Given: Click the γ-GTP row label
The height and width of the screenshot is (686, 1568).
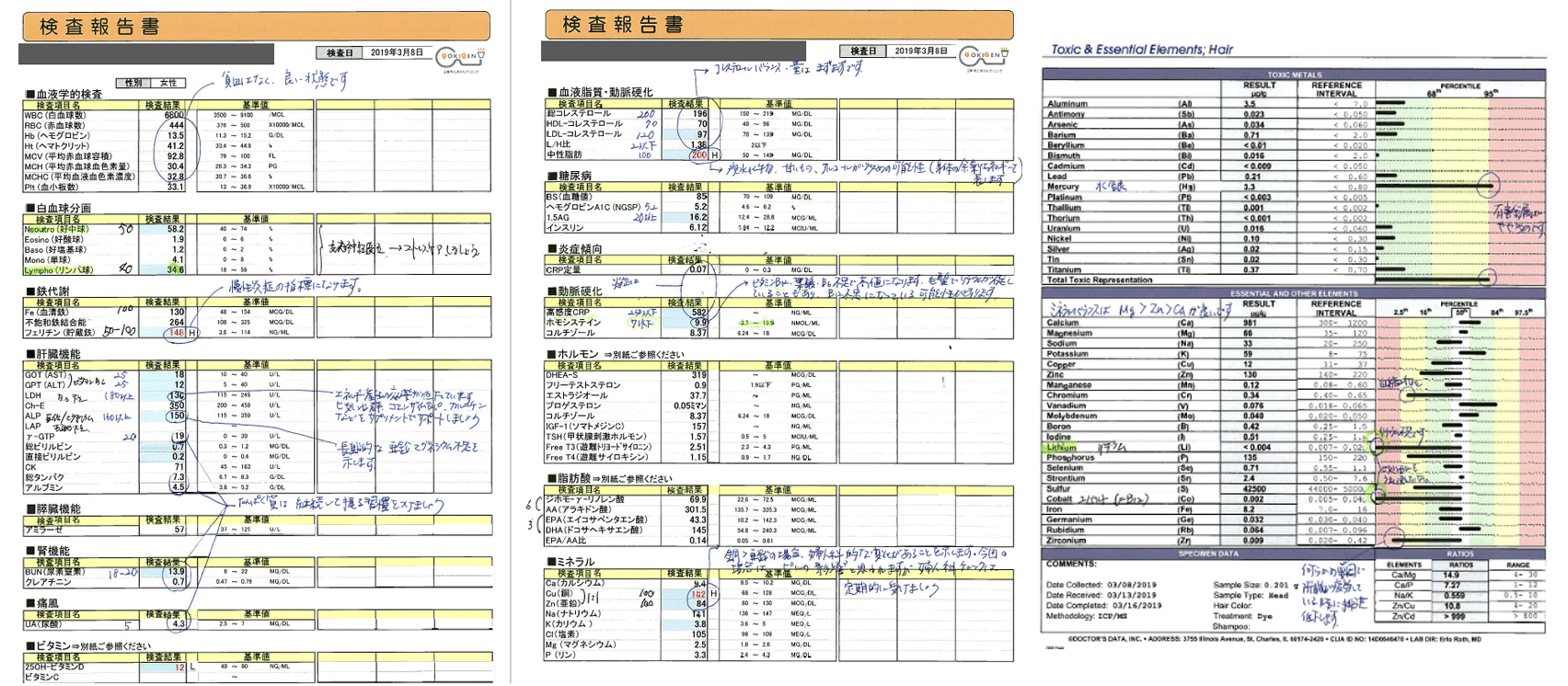Looking at the screenshot, I should click(x=40, y=437).
